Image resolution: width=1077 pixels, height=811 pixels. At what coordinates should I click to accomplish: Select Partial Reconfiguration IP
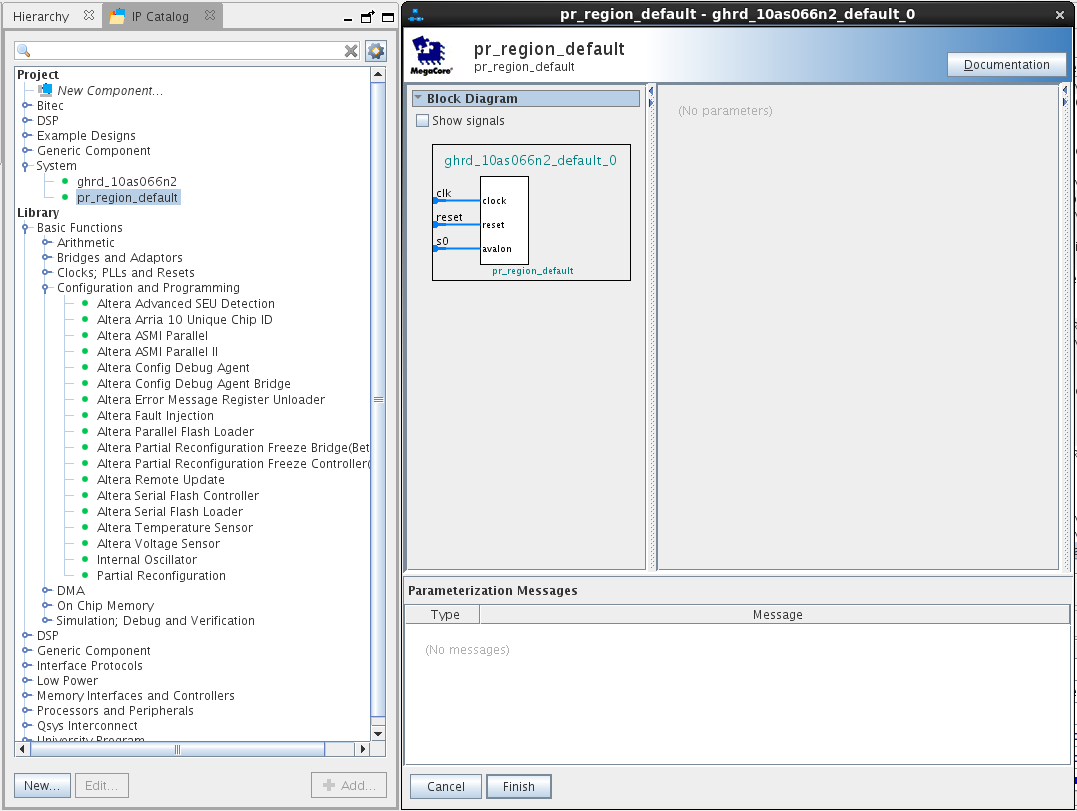(161, 575)
